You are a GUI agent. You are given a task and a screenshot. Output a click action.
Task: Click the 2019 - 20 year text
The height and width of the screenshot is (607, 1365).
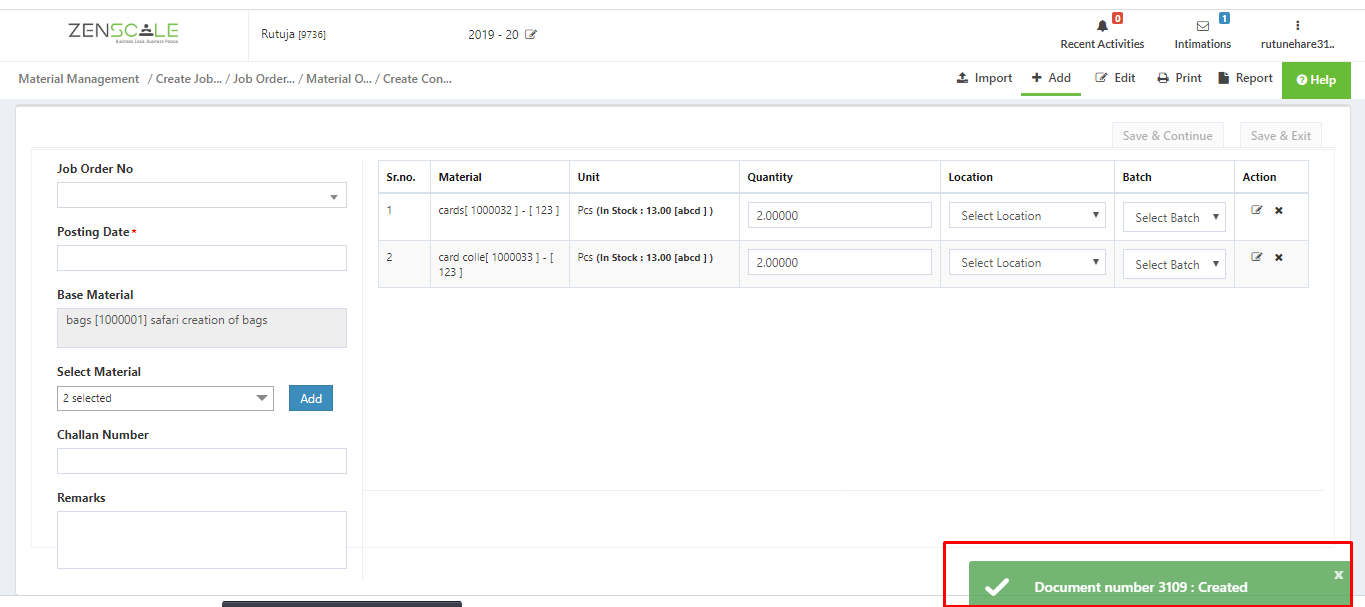[x=493, y=35]
